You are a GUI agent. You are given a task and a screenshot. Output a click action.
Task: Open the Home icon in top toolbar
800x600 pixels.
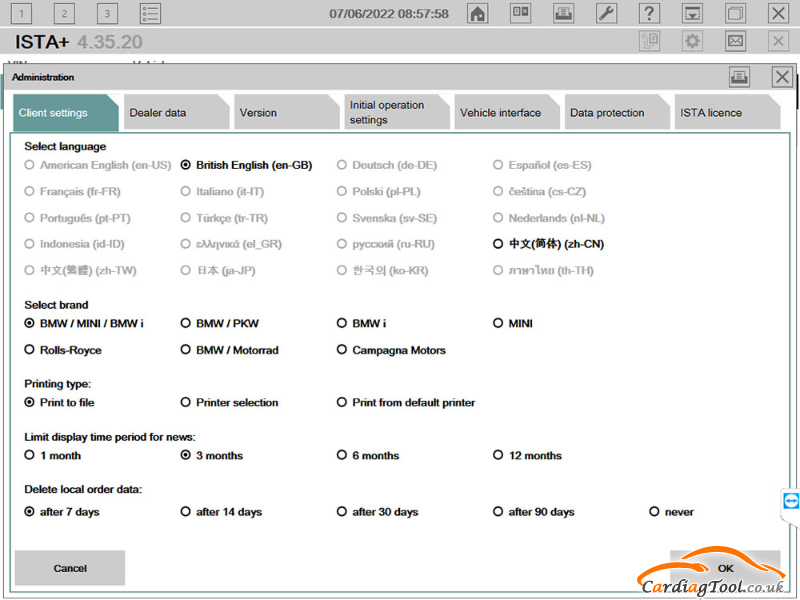tap(478, 13)
